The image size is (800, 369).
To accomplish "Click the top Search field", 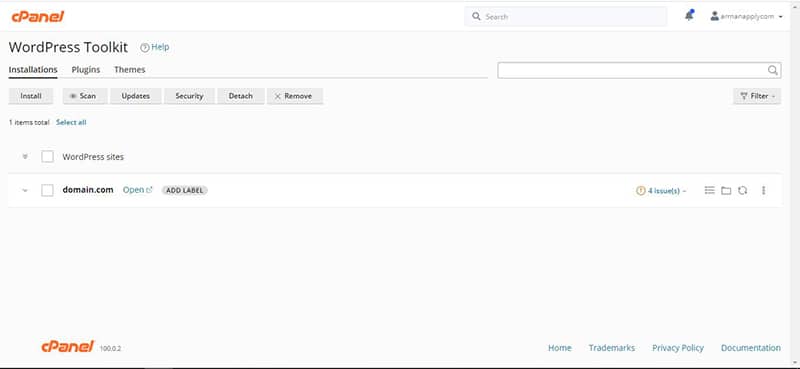I will (x=565, y=16).
